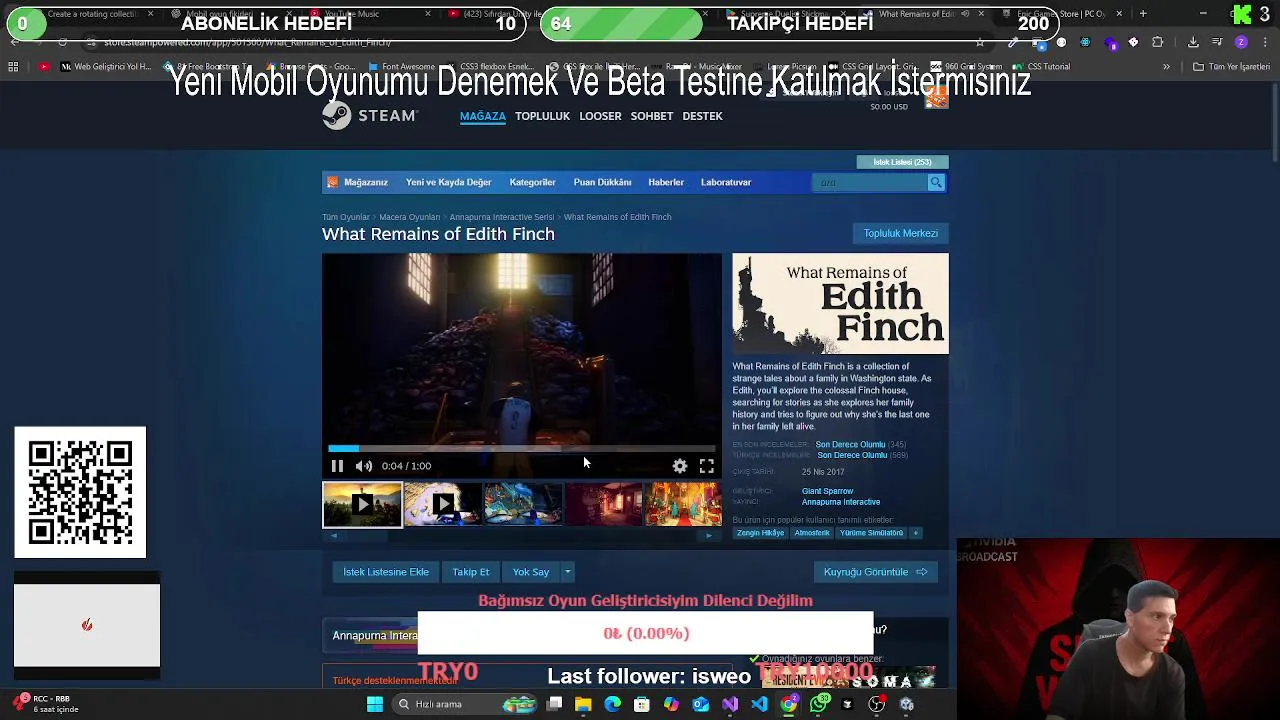The image size is (1280, 720).
Task: Open File Explorer from taskbar
Action: (583, 704)
